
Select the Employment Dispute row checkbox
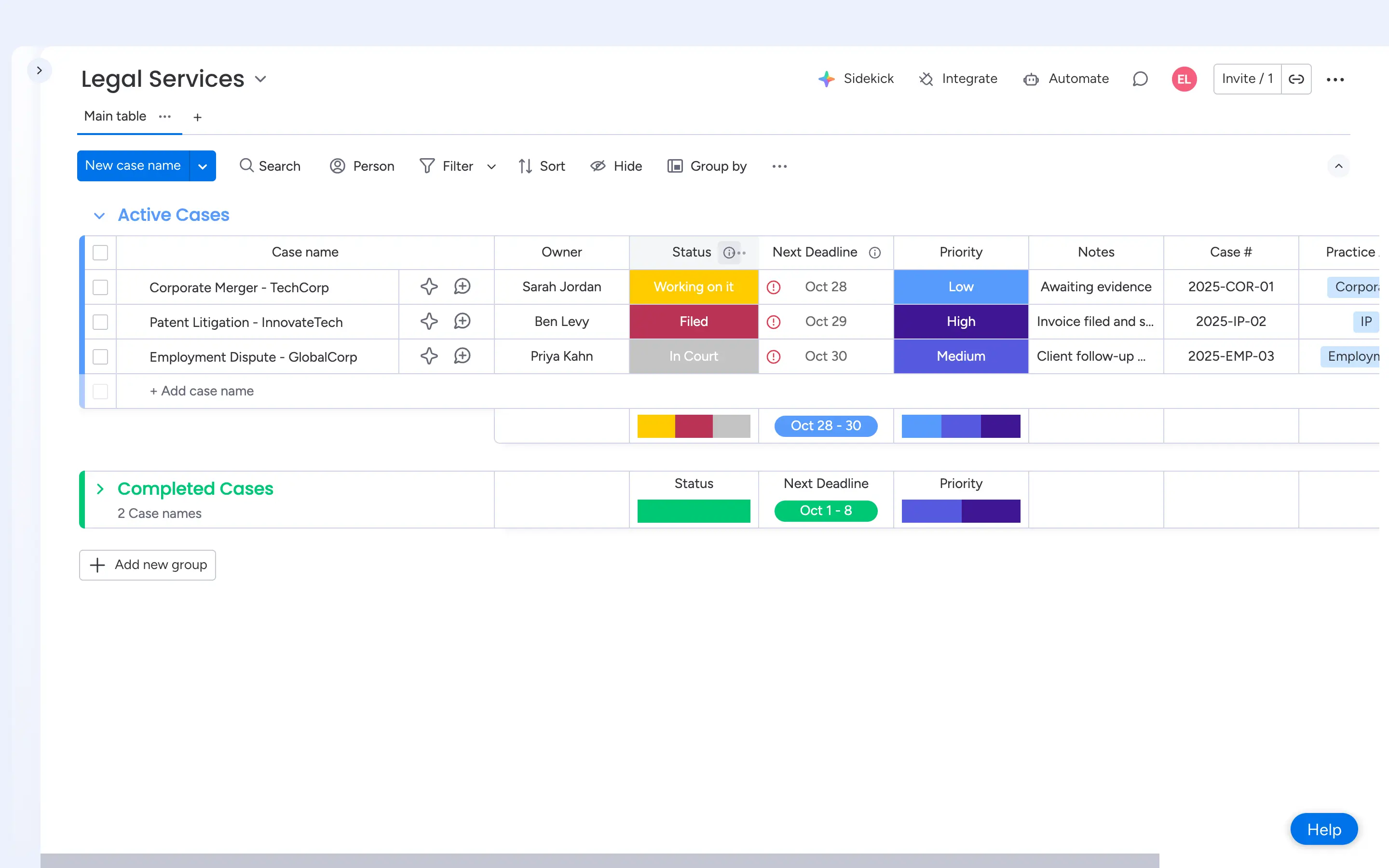[100, 356]
